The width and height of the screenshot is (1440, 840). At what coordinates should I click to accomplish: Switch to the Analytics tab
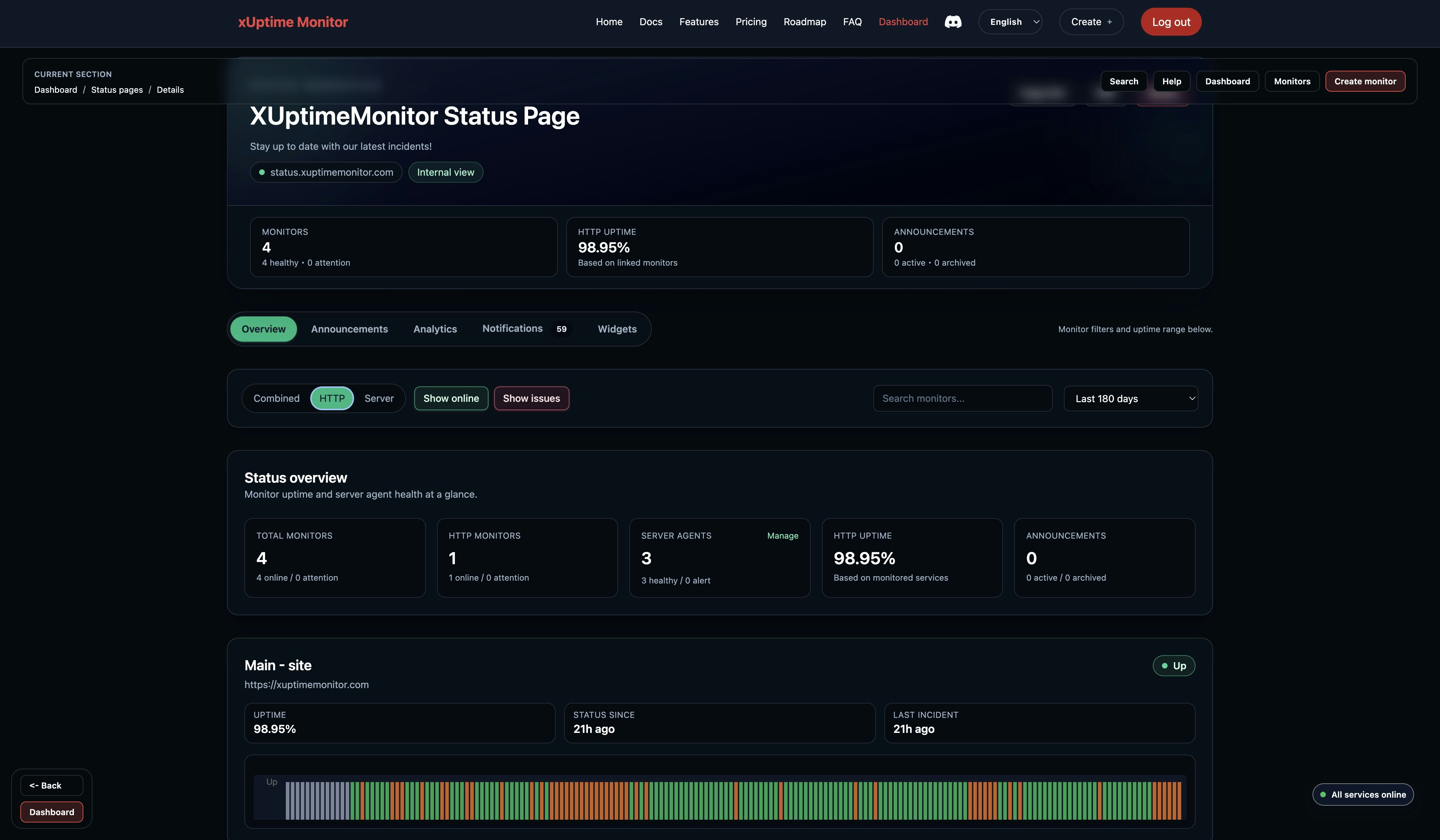pos(435,329)
